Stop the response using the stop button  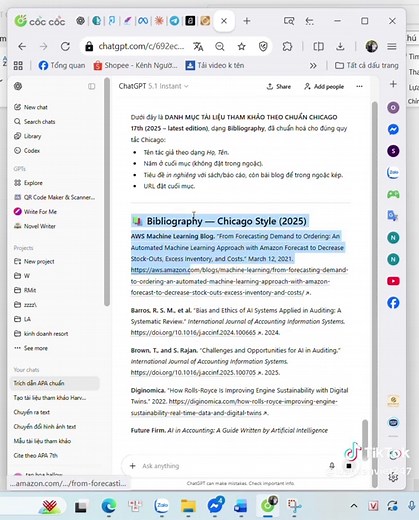pos(349,466)
